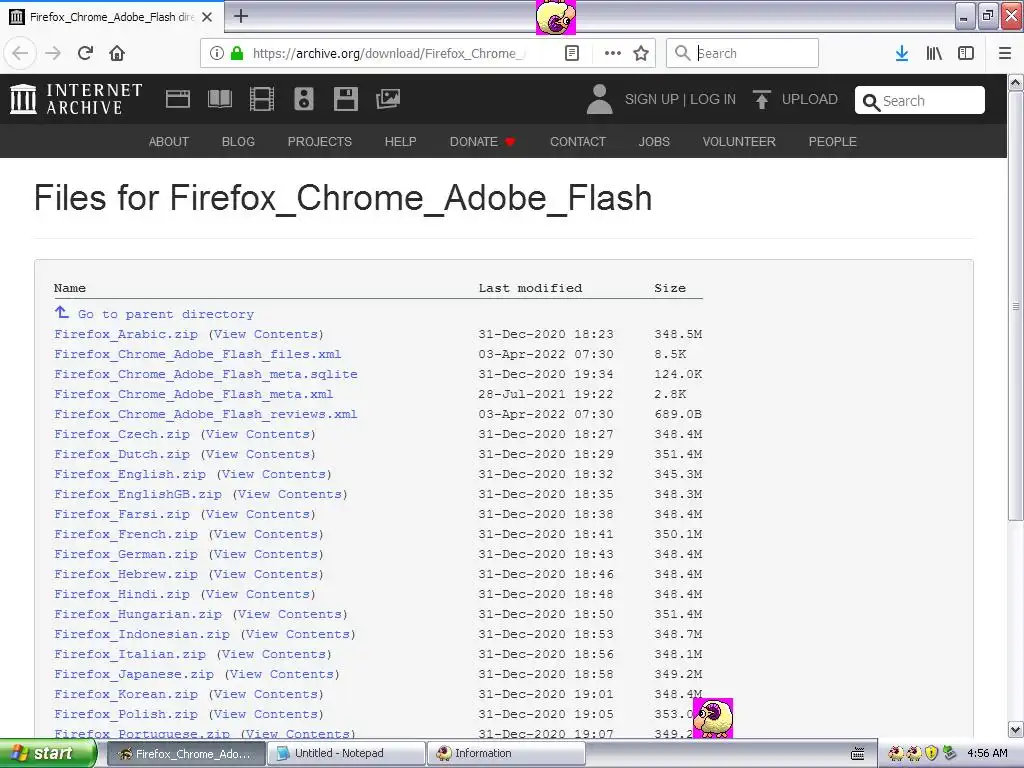Screen dimensions: 1024x768
Task: Open the BLOG menu item
Action: click(238, 142)
